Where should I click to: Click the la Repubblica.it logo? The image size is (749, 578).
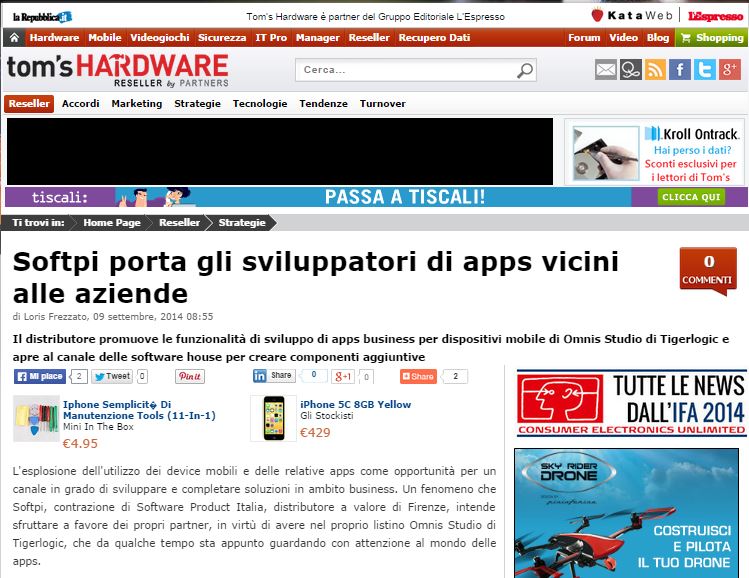43,17
